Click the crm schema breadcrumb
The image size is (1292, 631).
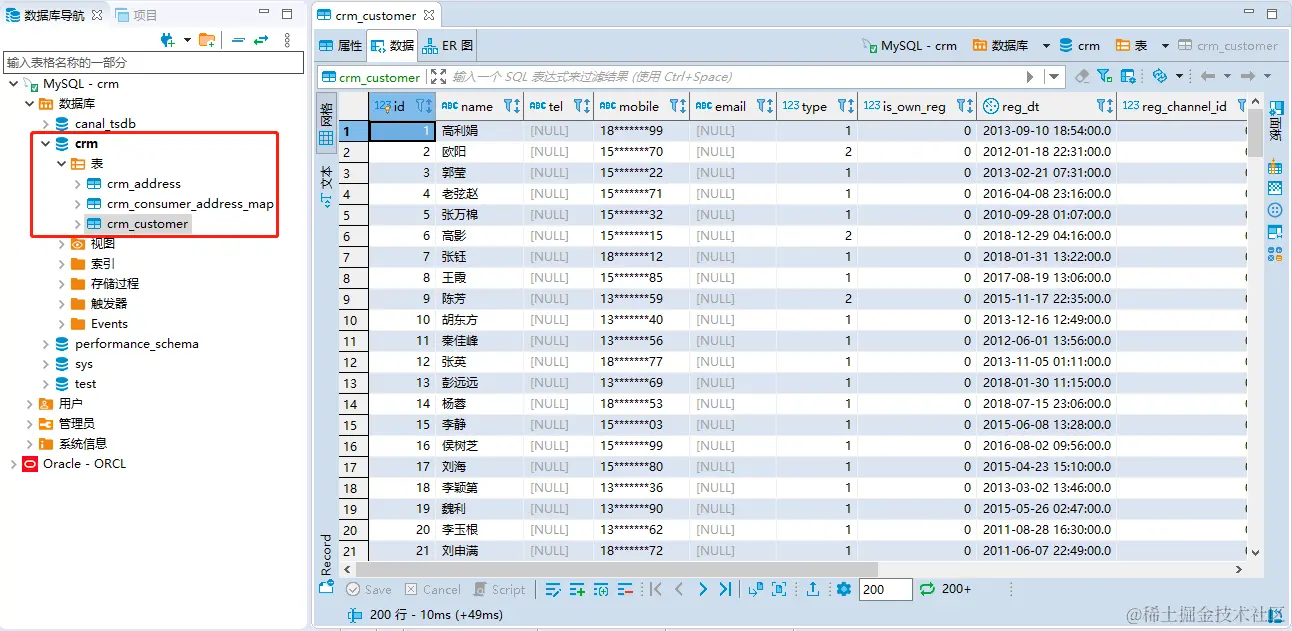click(x=1079, y=46)
